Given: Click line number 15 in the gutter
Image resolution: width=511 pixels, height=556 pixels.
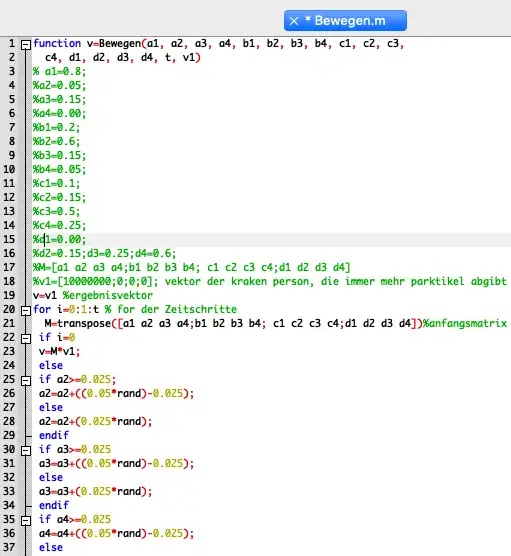Looking at the screenshot, I should click(9, 239).
